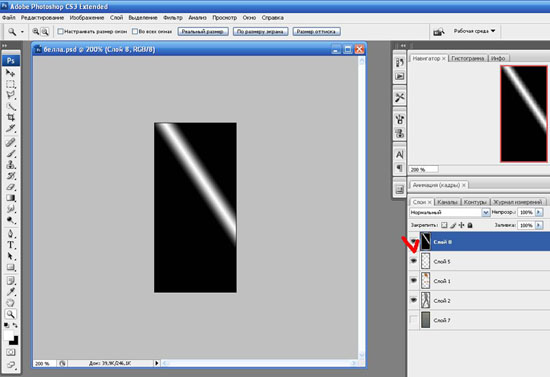Screen dimensions: 550x377
Task: Open the Paragraph panel icon
Action: [x=400, y=168]
